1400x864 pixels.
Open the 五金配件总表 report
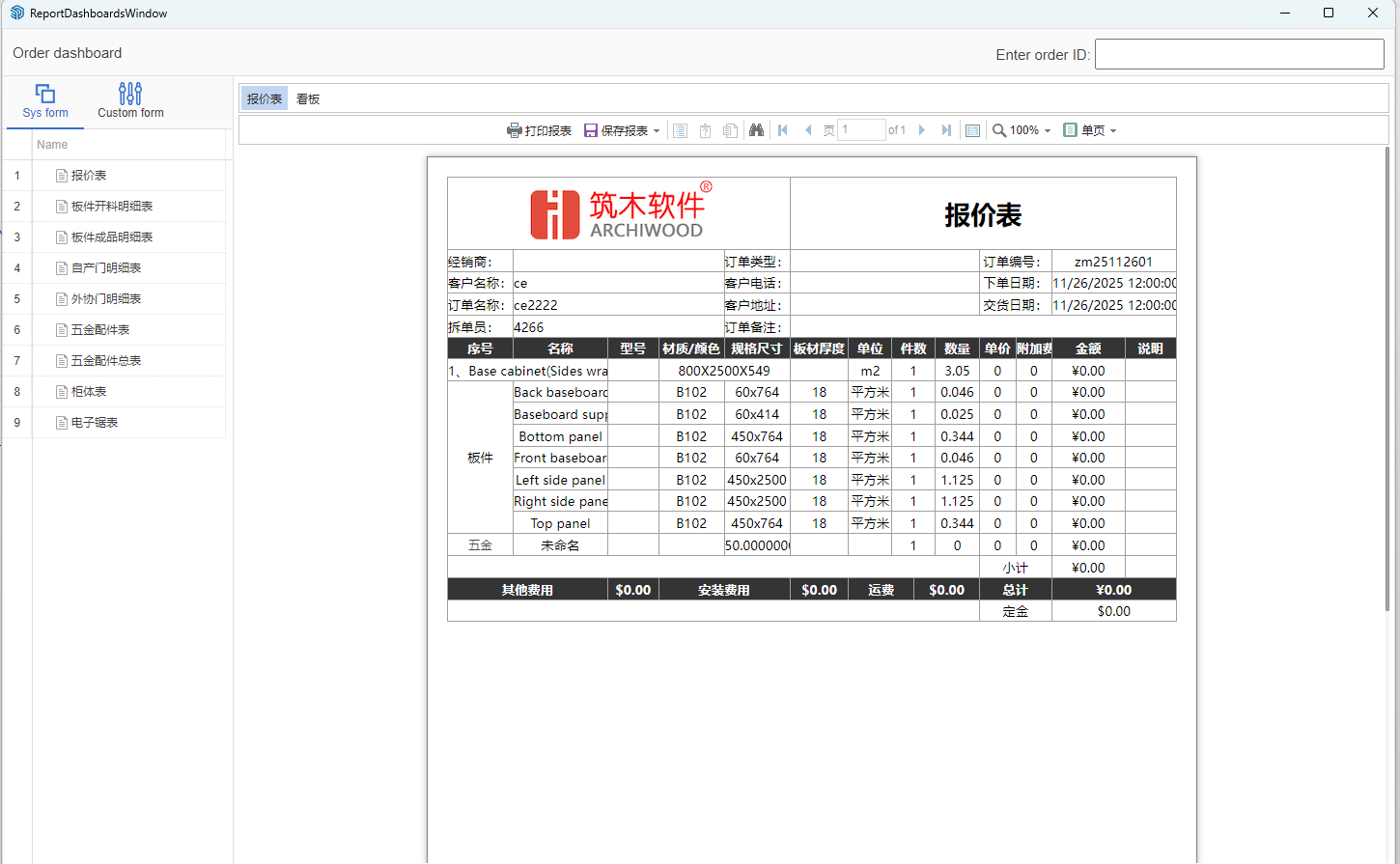tap(105, 361)
